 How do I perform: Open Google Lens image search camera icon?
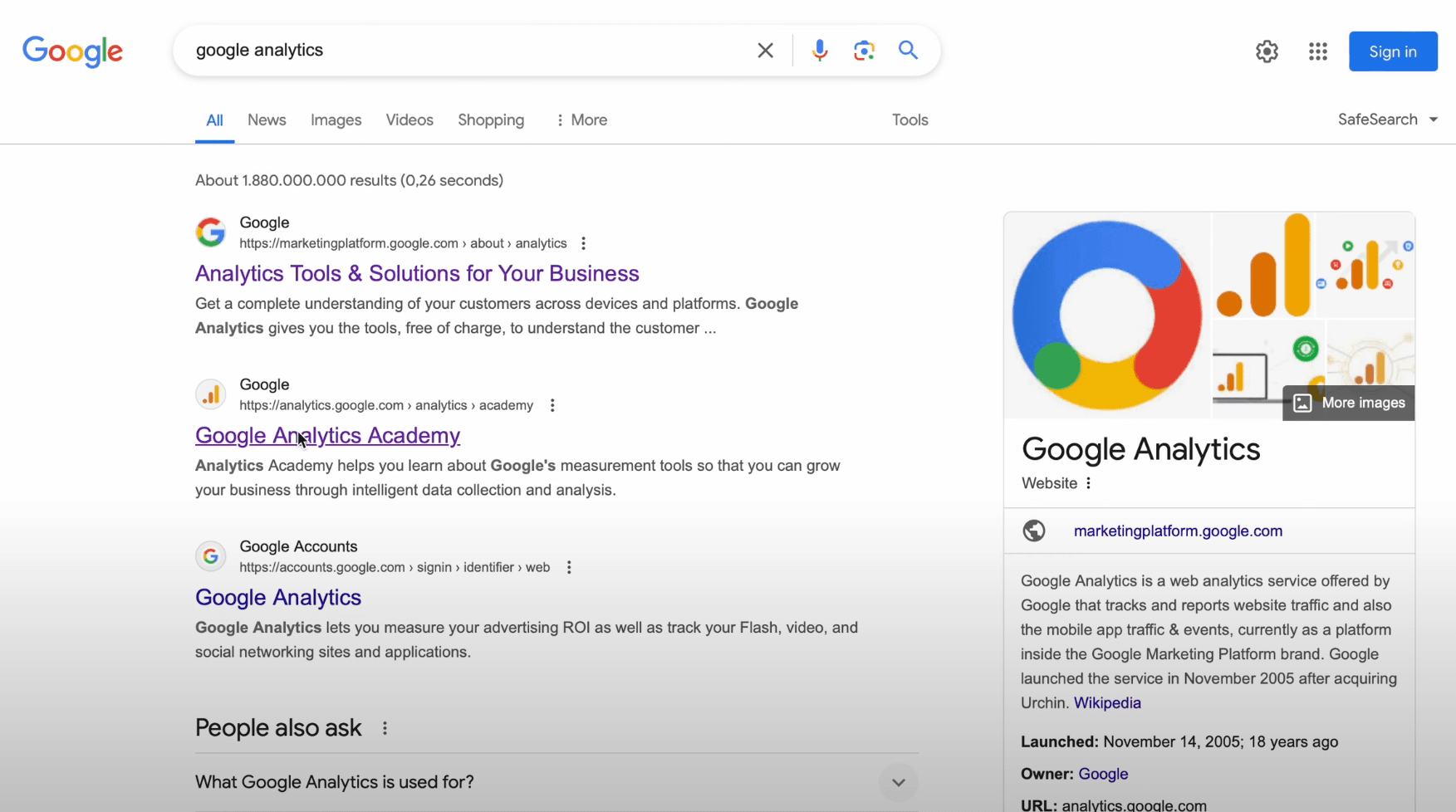click(x=864, y=50)
